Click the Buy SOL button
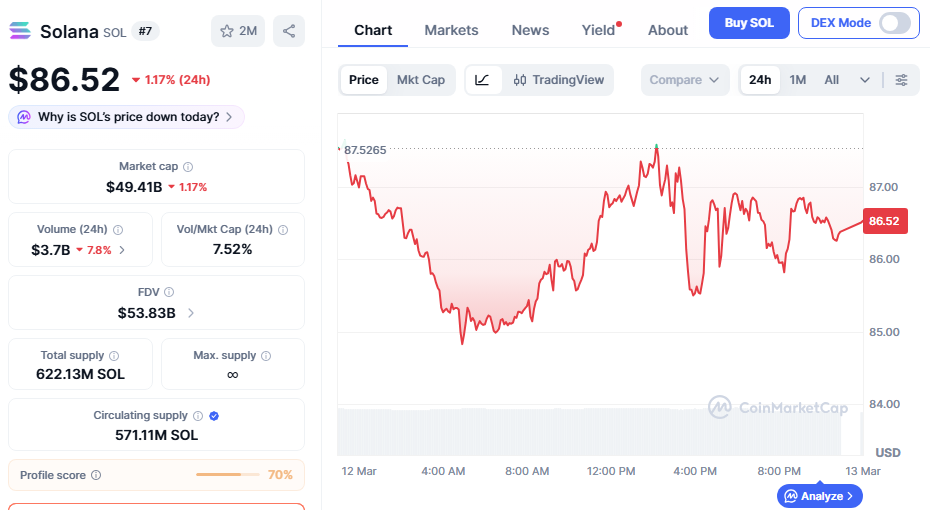 tap(749, 23)
